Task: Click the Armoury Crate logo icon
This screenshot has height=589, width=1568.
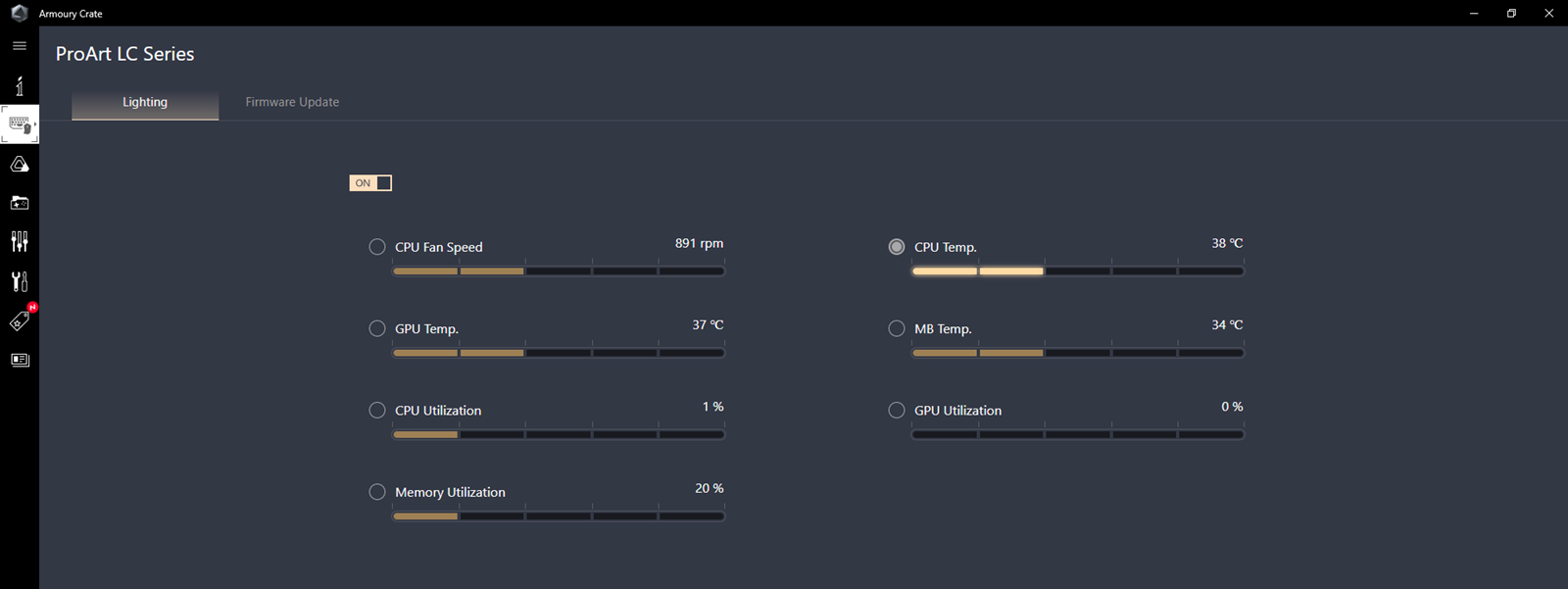Action: [19, 13]
